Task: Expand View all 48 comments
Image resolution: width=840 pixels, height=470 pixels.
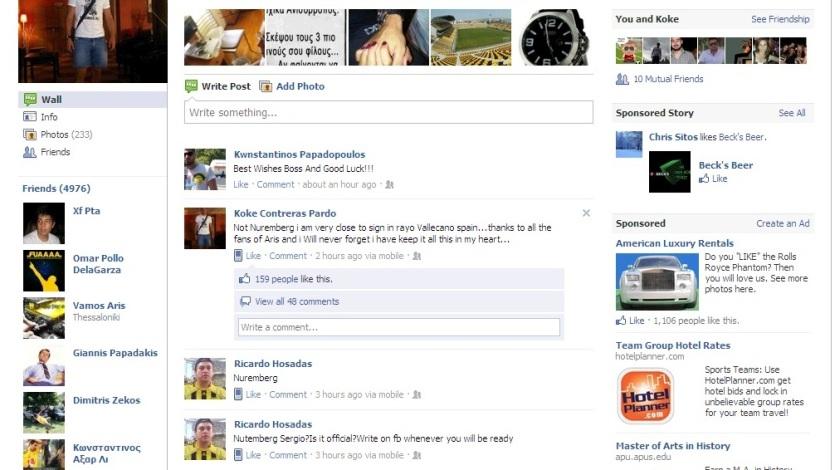Action: point(297,301)
